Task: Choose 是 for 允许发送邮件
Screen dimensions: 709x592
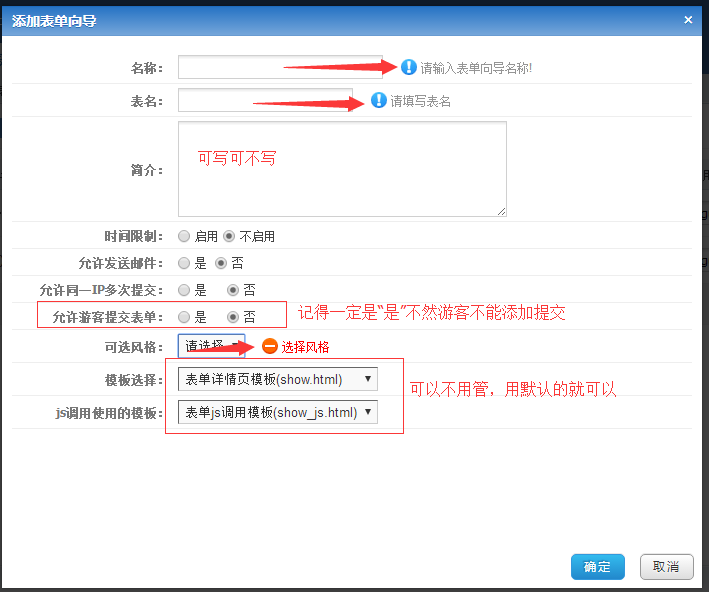Action: click(x=184, y=263)
